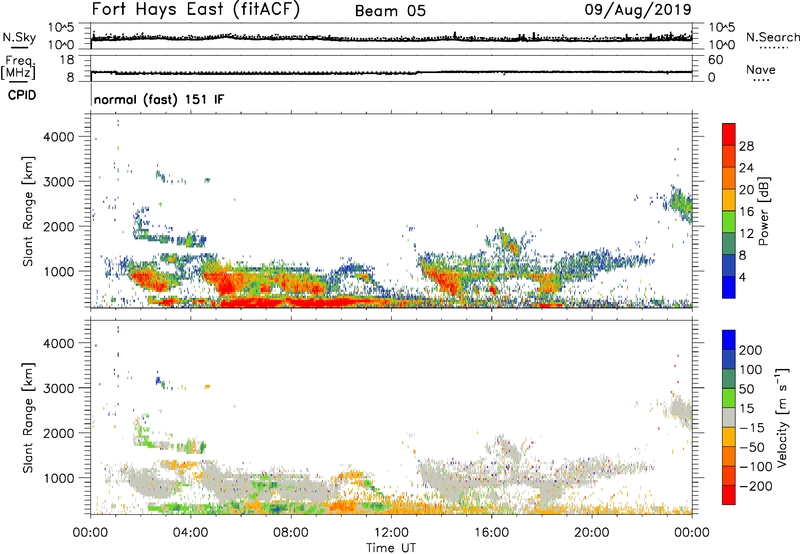The image size is (800, 554).
Task: Click the date '09/Aug/2019'
Action: [x=638, y=10]
